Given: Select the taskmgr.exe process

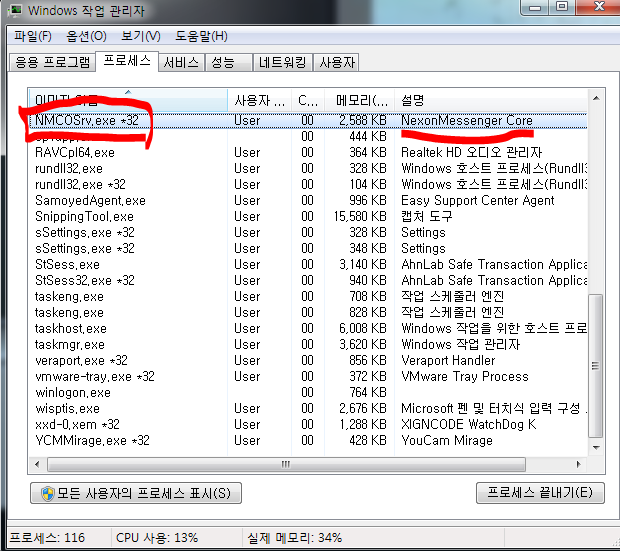Looking at the screenshot, I should (308, 345).
